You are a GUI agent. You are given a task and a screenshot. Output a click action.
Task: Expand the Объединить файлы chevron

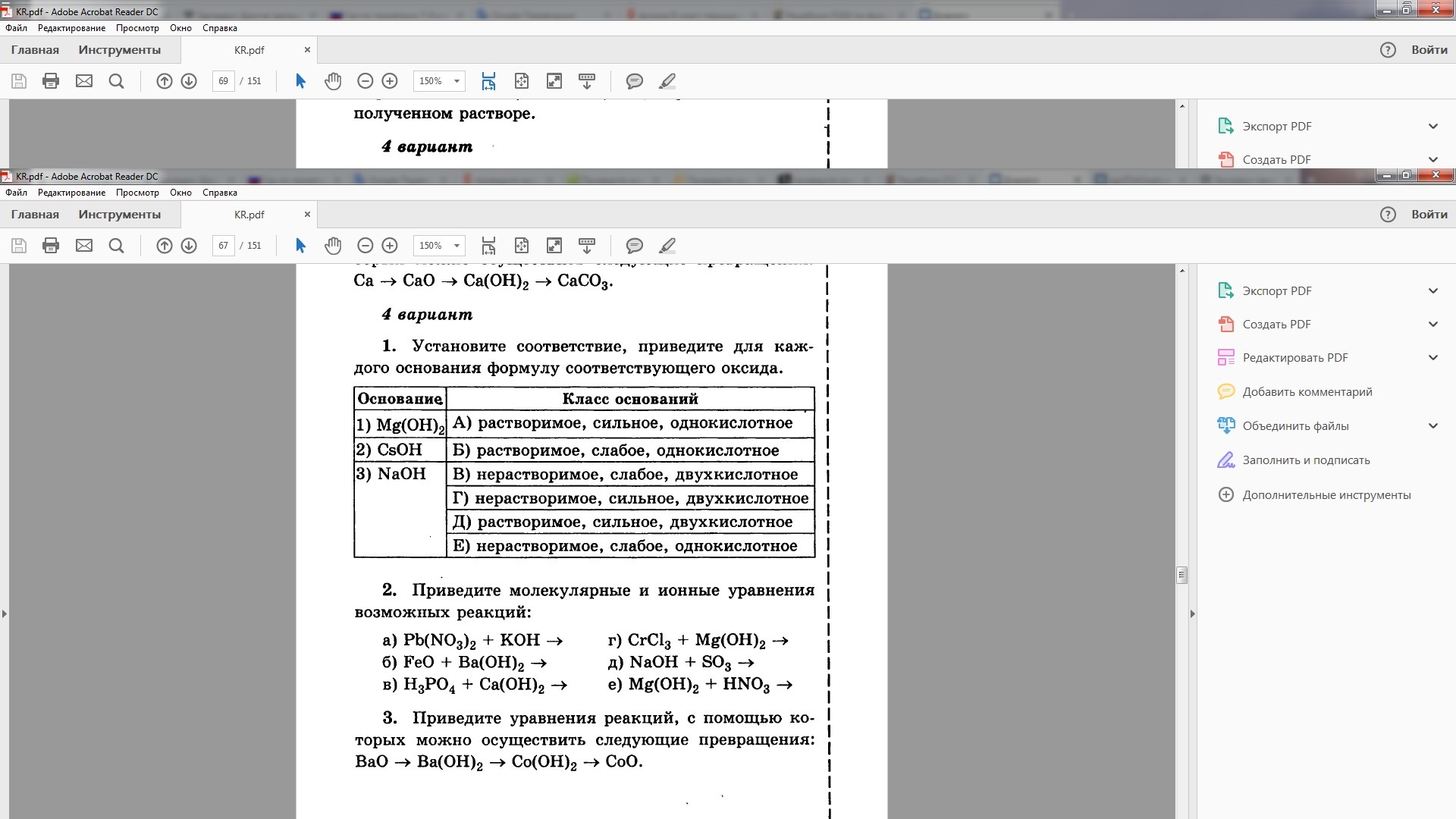tap(1433, 426)
